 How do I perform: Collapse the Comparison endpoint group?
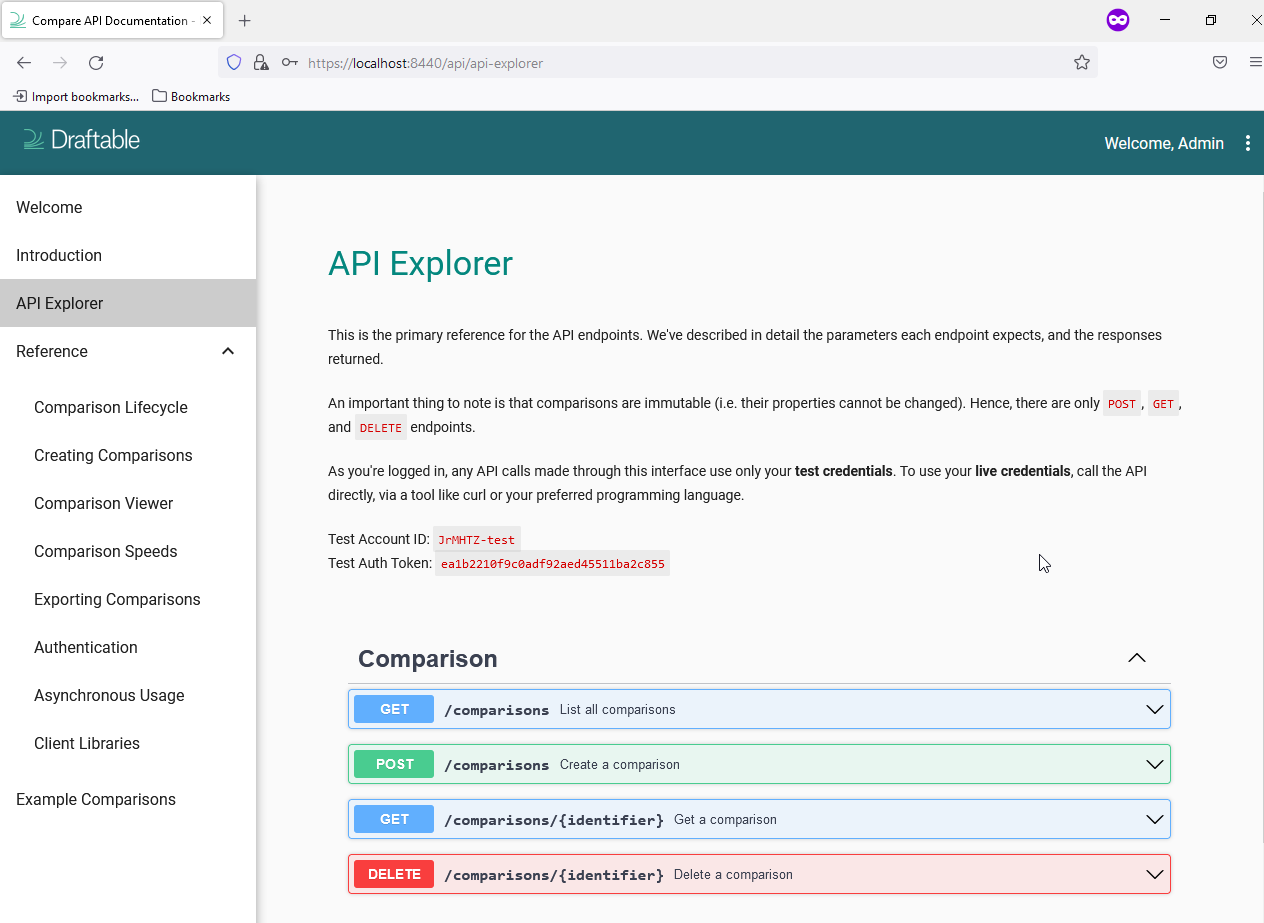1136,658
